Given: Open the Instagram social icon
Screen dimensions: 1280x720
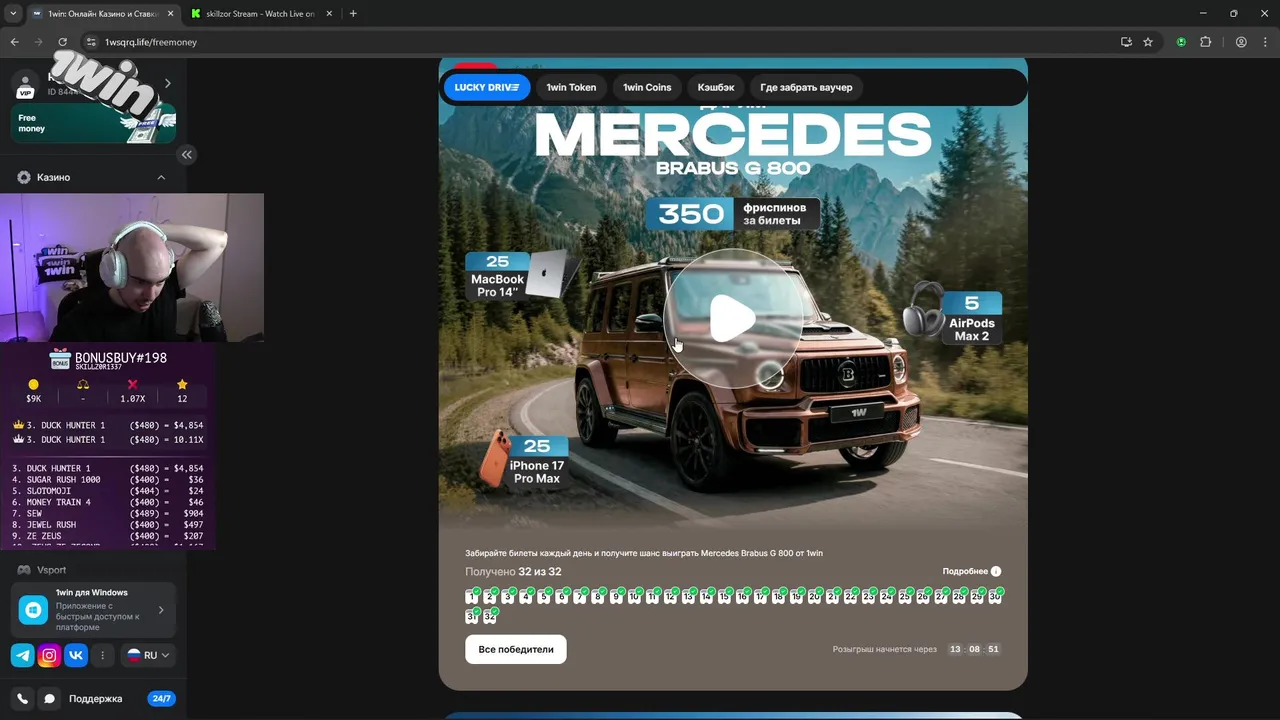Looking at the screenshot, I should 49,655.
